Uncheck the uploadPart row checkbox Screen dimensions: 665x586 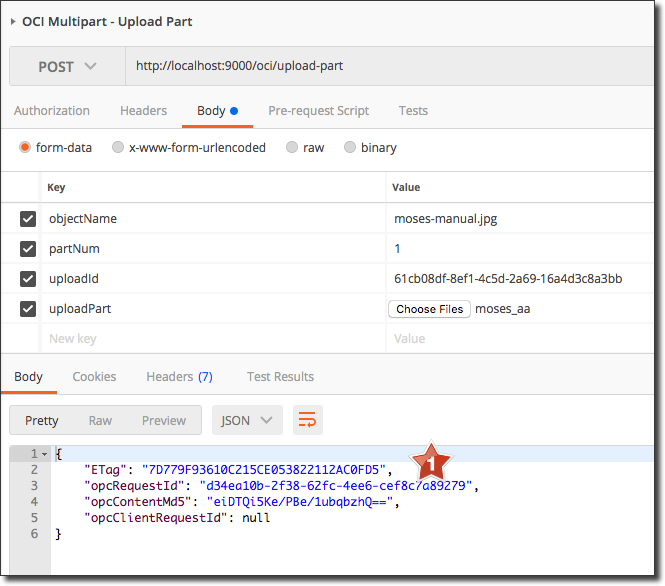(28, 309)
